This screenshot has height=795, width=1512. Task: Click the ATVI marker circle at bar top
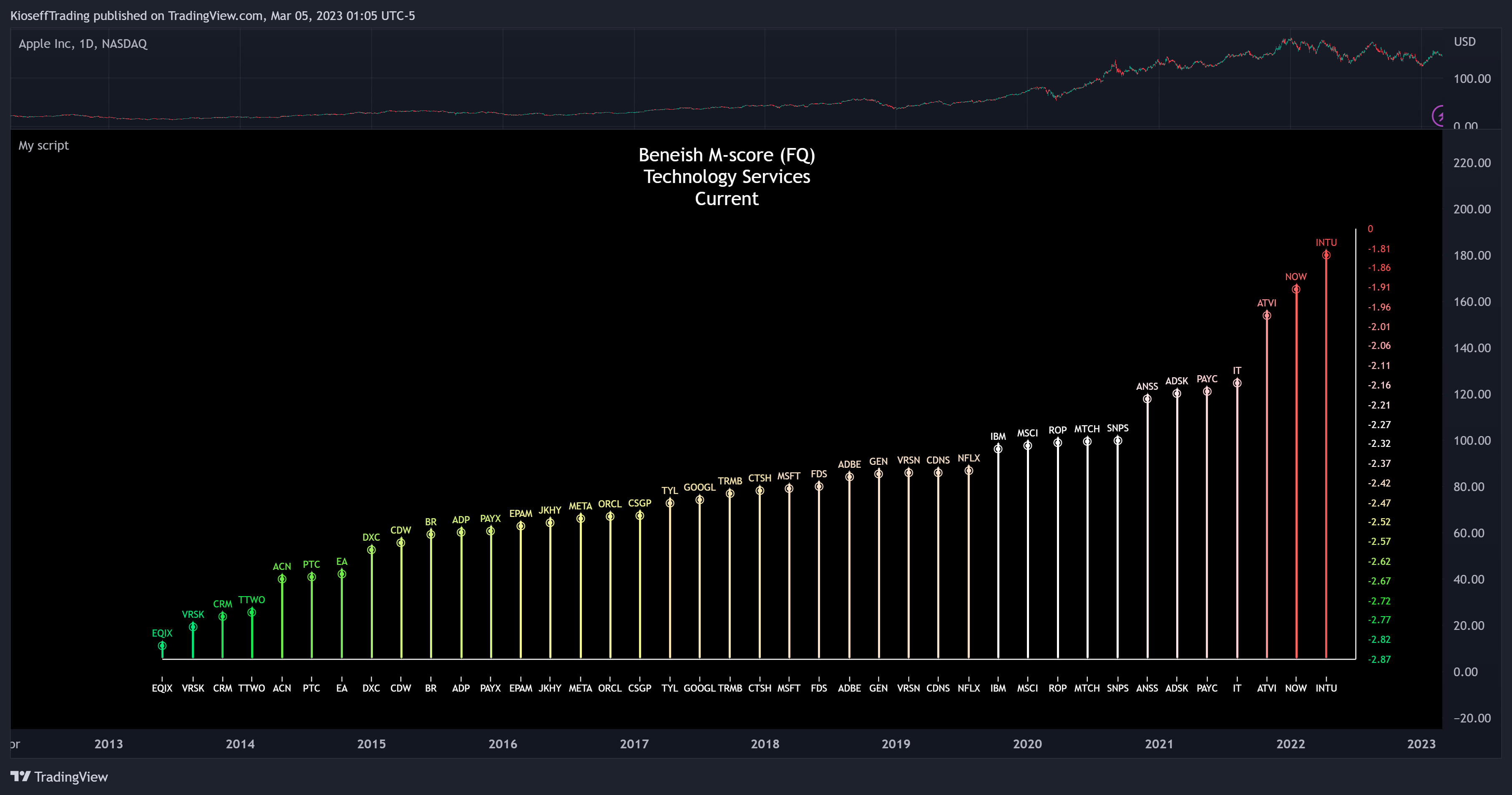click(1267, 316)
